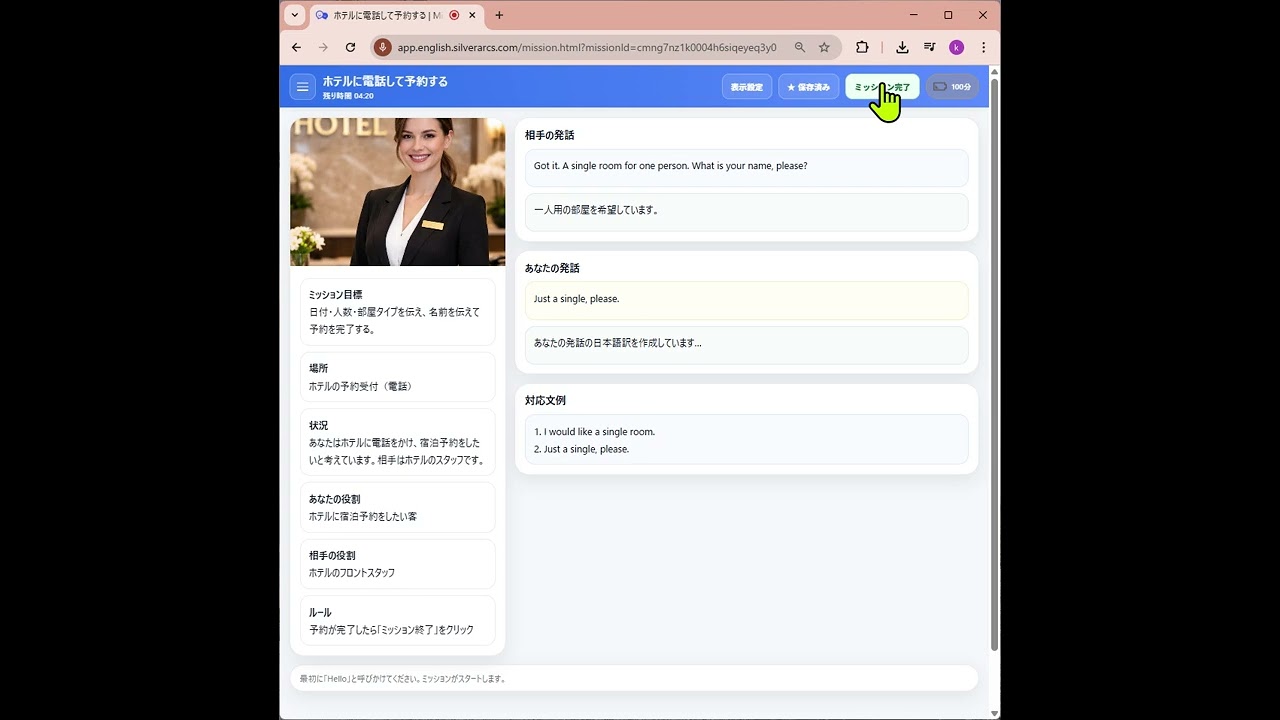Click example '1. I would like a single room.'
The image size is (1280, 720).
[x=594, y=432]
